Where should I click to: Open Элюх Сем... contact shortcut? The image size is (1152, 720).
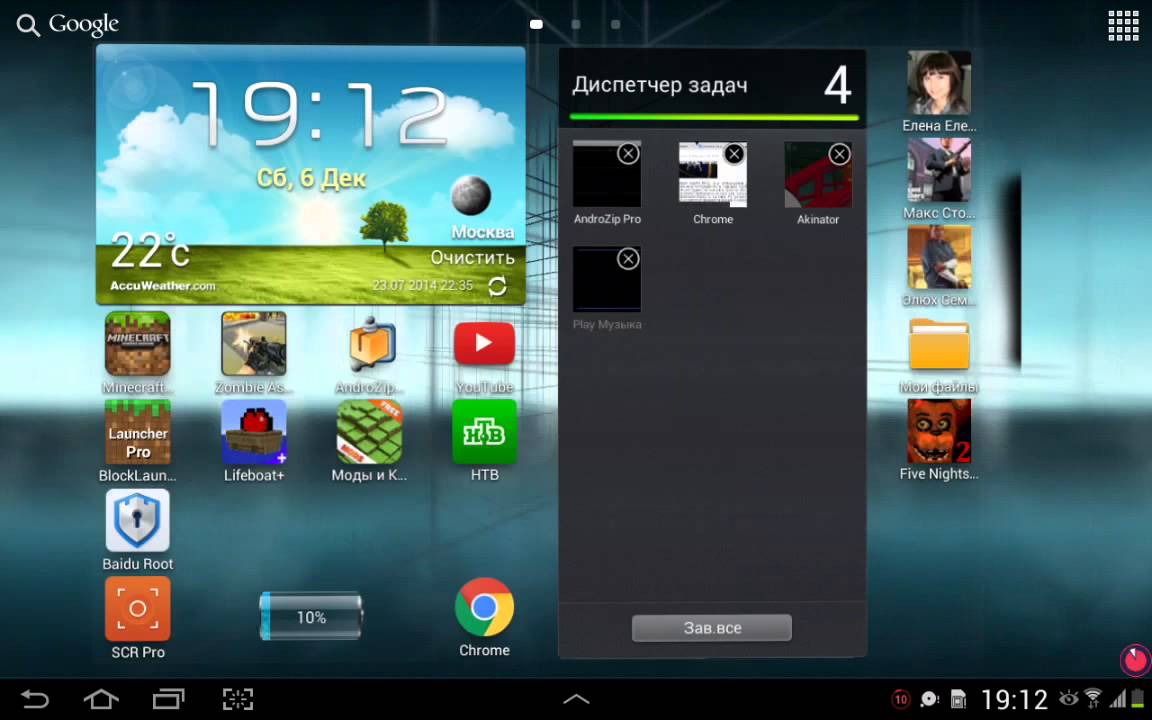(939, 257)
